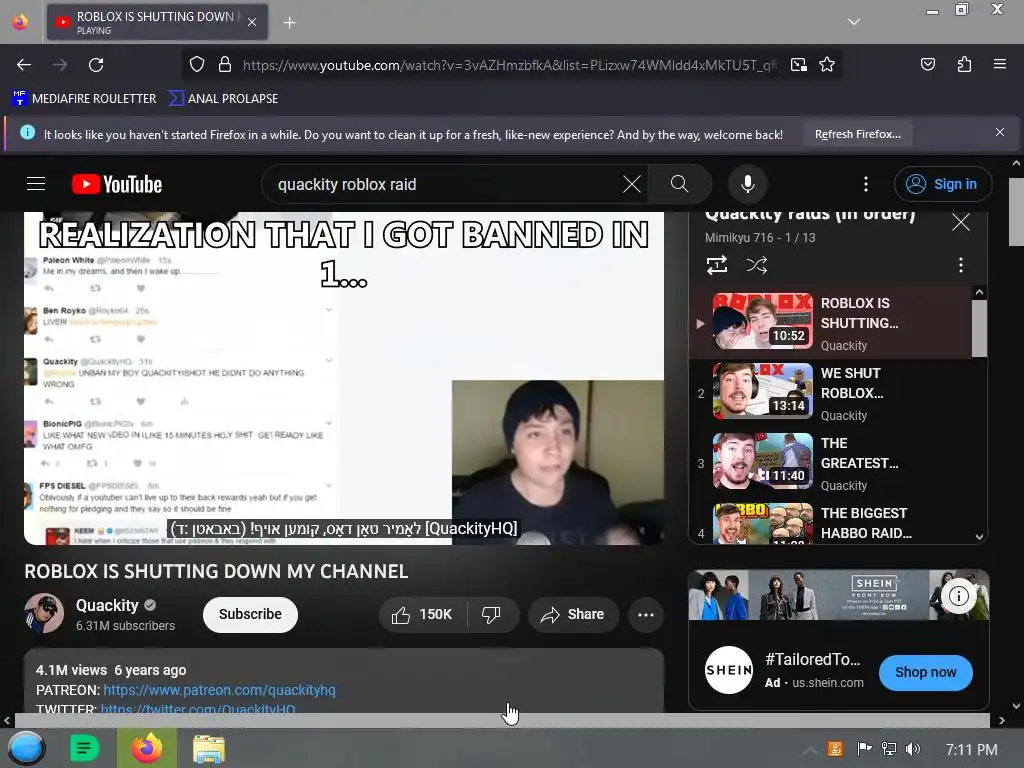This screenshot has height=768, width=1024.
Task: Open the list all tabs dropdown arrow
Action: pyautogui.click(x=854, y=22)
